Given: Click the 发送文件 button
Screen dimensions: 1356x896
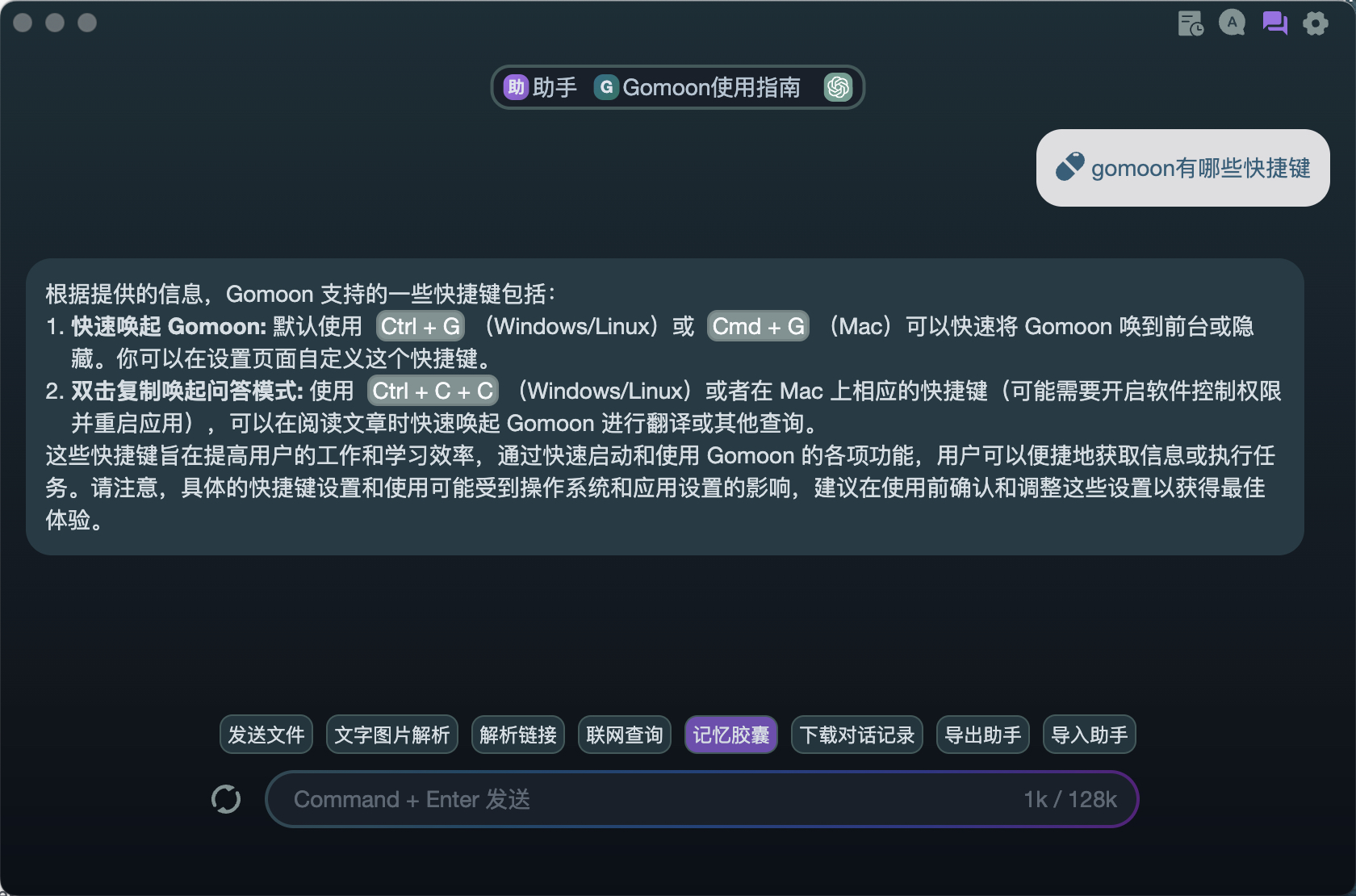Looking at the screenshot, I should (x=266, y=735).
